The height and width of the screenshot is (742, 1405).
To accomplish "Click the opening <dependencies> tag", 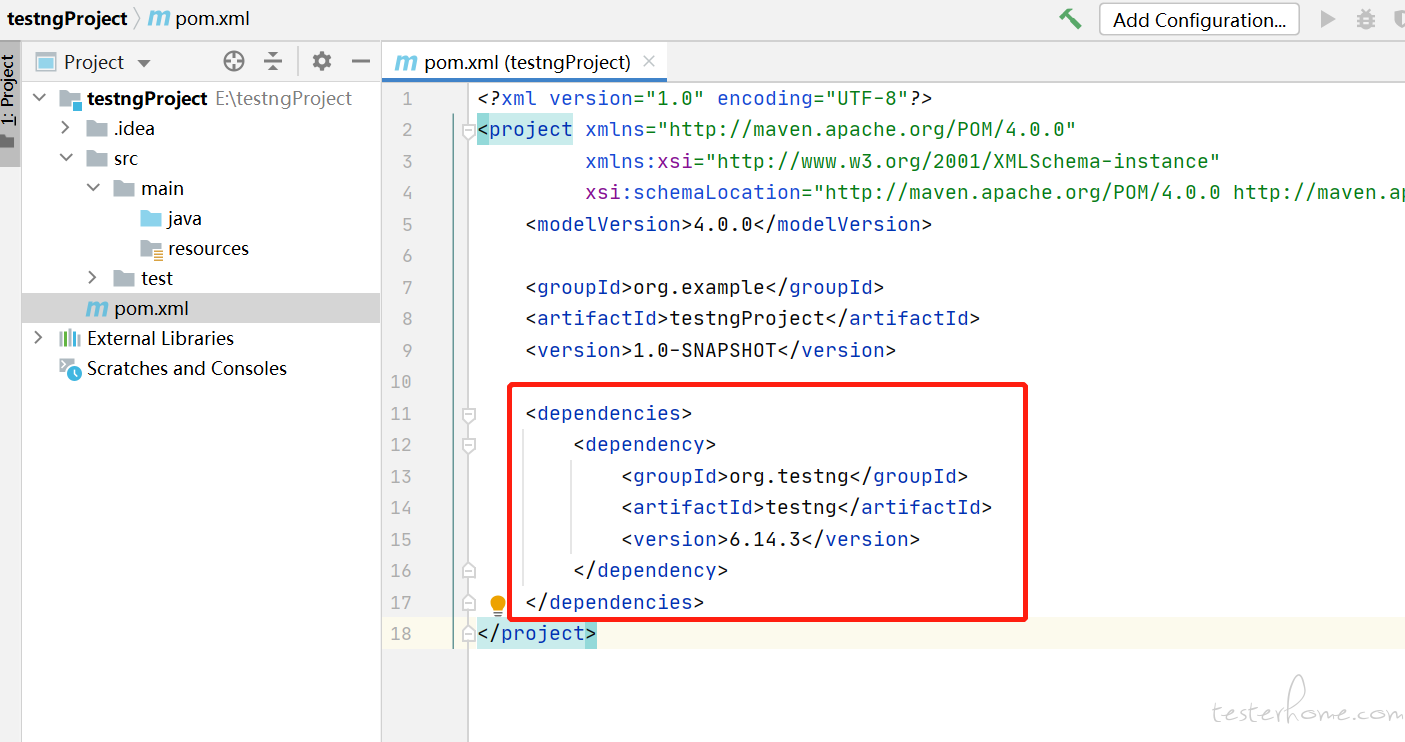I will tap(609, 413).
